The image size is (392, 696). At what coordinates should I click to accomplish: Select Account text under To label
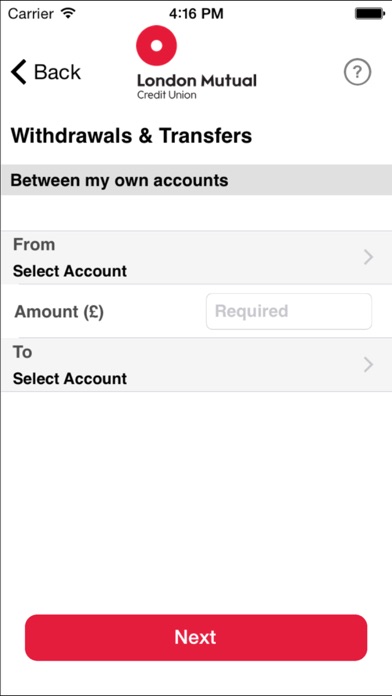click(x=70, y=379)
